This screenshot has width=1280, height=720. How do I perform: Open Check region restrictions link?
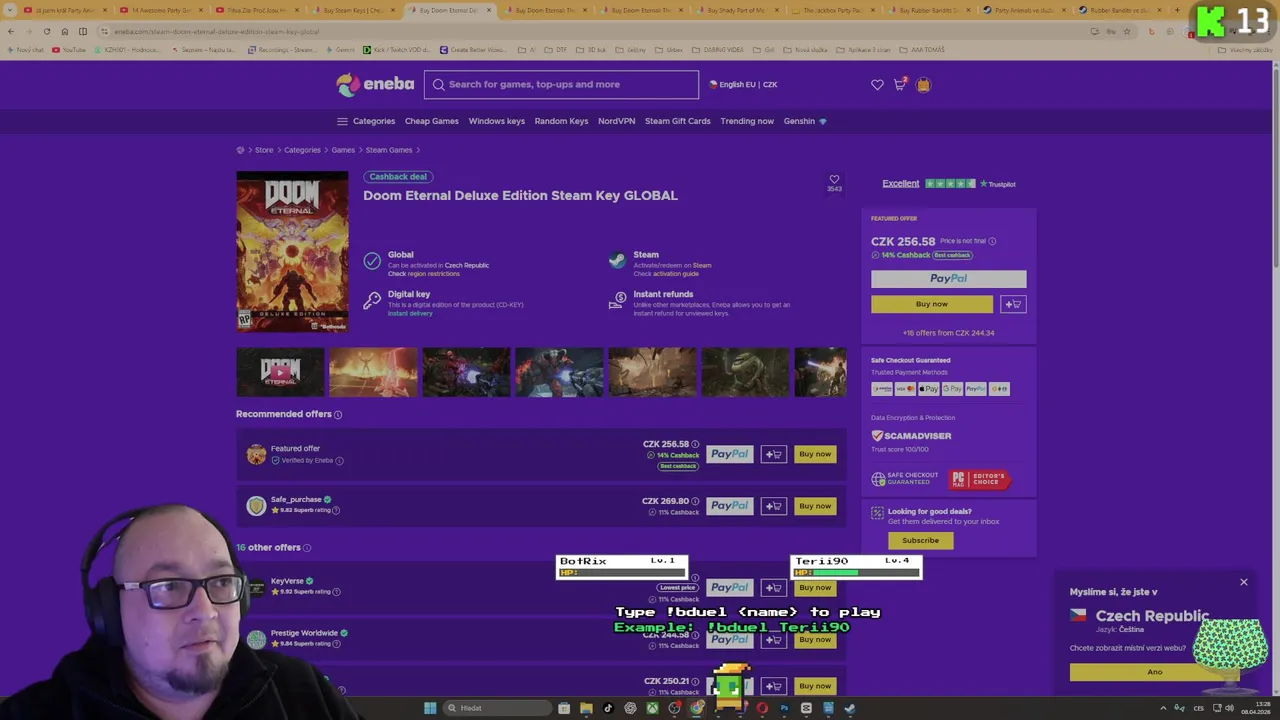pyautogui.click(x=424, y=274)
